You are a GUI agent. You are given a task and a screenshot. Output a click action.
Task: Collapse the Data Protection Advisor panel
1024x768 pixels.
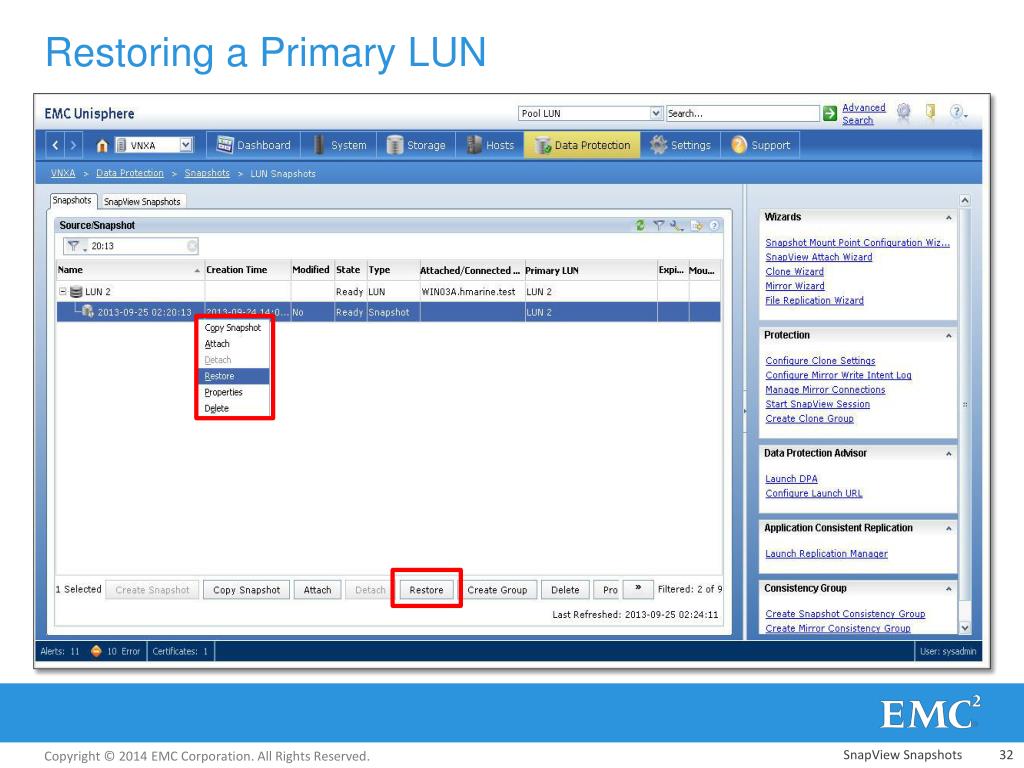coord(948,454)
